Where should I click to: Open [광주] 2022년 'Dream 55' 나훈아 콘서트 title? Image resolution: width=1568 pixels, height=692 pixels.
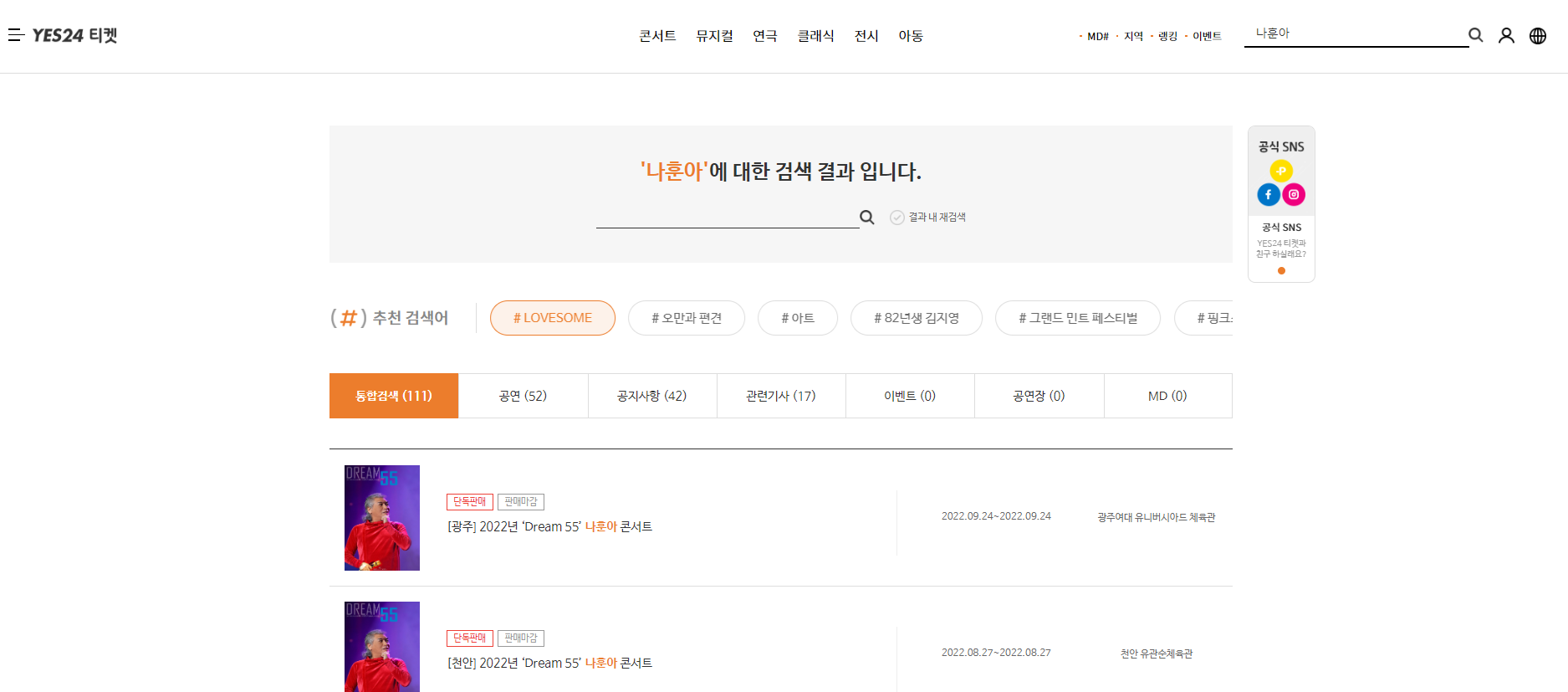[x=550, y=526]
